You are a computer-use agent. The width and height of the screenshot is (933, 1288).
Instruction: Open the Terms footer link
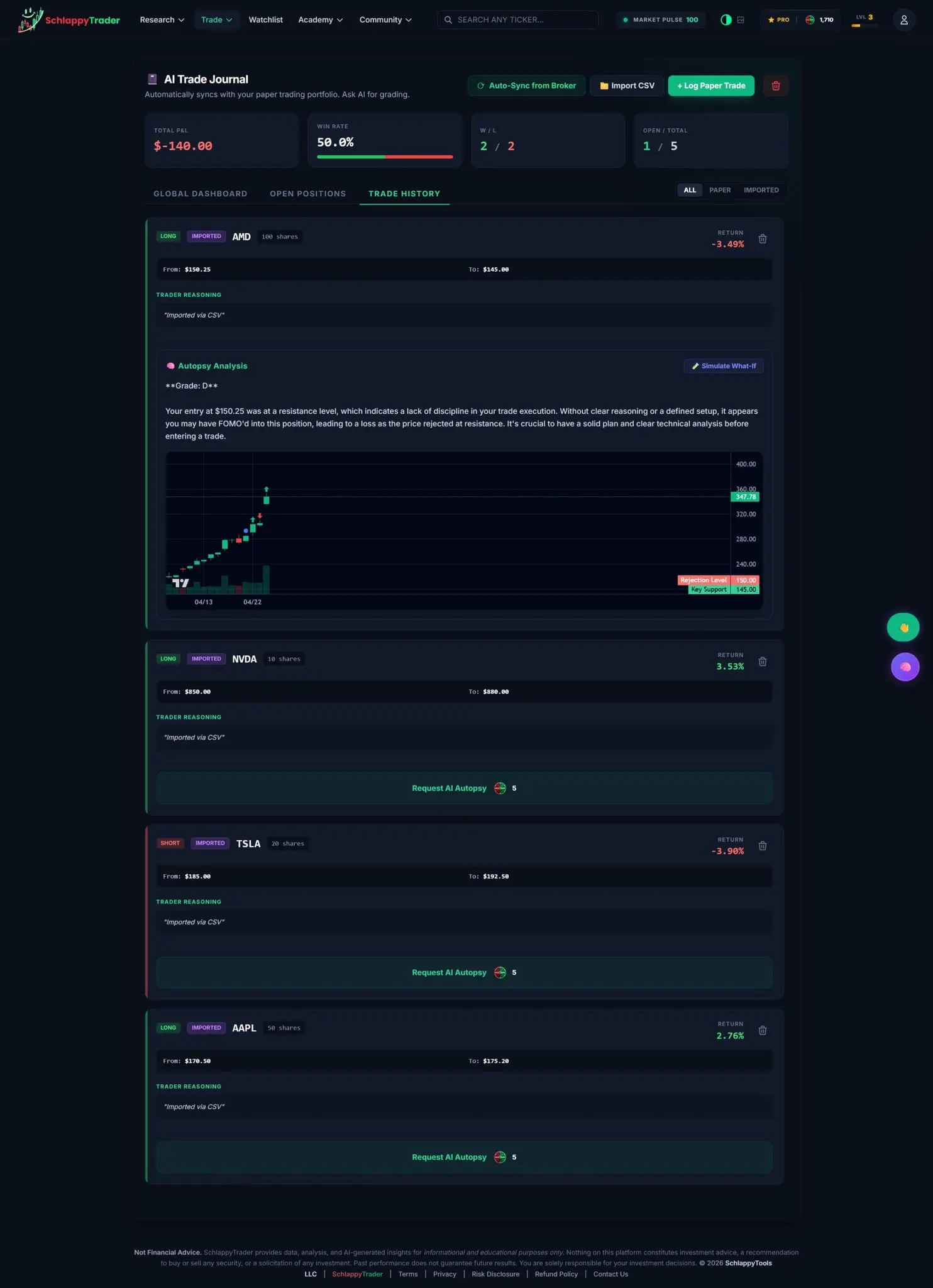(408, 1274)
